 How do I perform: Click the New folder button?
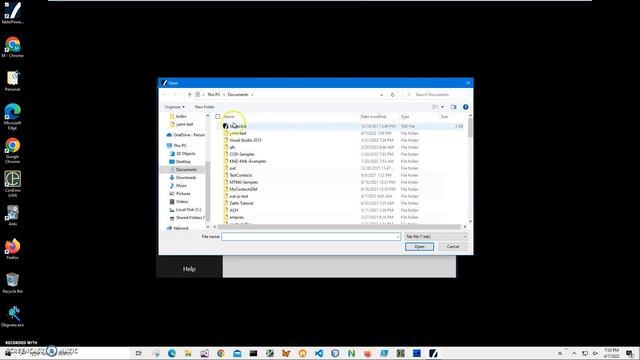[x=204, y=107]
